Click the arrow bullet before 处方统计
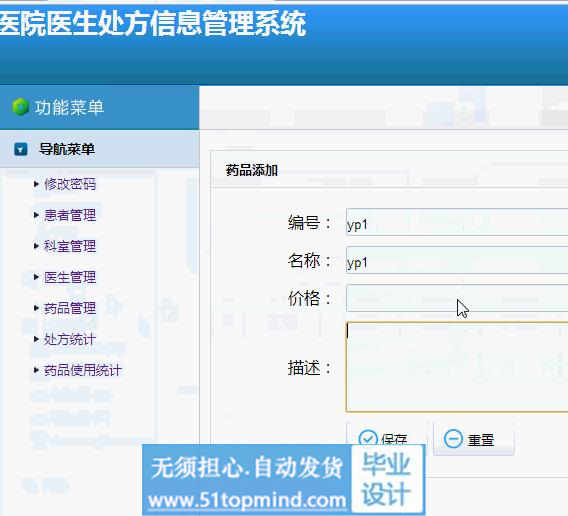The image size is (568, 516). click(36, 339)
